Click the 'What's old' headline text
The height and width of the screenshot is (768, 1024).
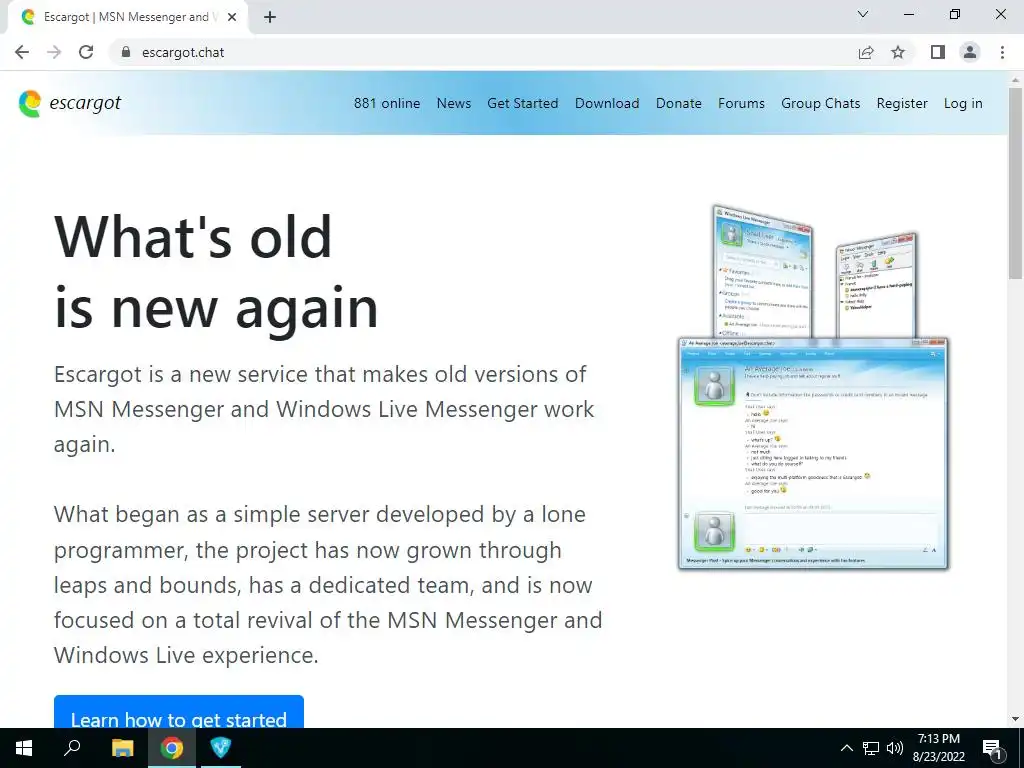pyautogui.click(x=193, y=236)
